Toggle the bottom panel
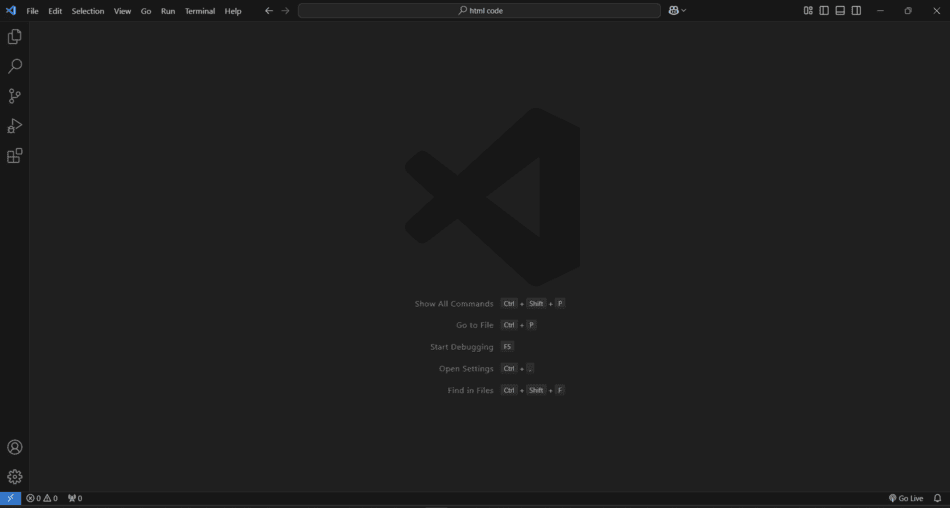 (x=840, y=10)
